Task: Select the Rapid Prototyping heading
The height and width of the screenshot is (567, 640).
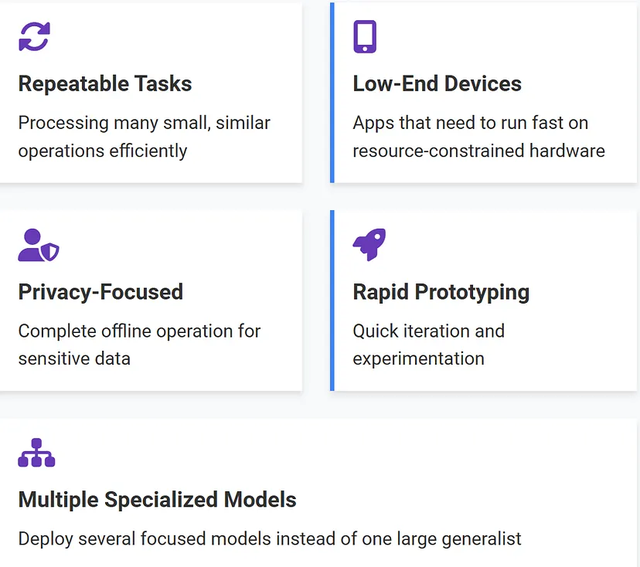Action: click(441, 292)
